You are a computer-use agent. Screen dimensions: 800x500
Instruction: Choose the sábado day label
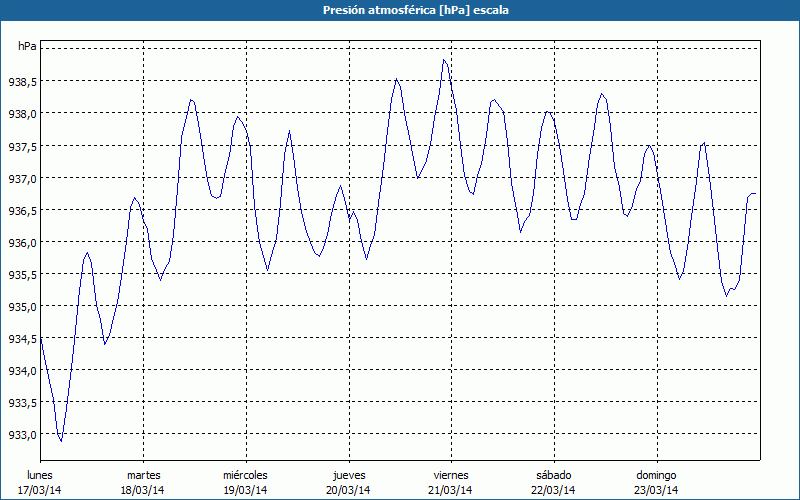(x=553, y=475)
